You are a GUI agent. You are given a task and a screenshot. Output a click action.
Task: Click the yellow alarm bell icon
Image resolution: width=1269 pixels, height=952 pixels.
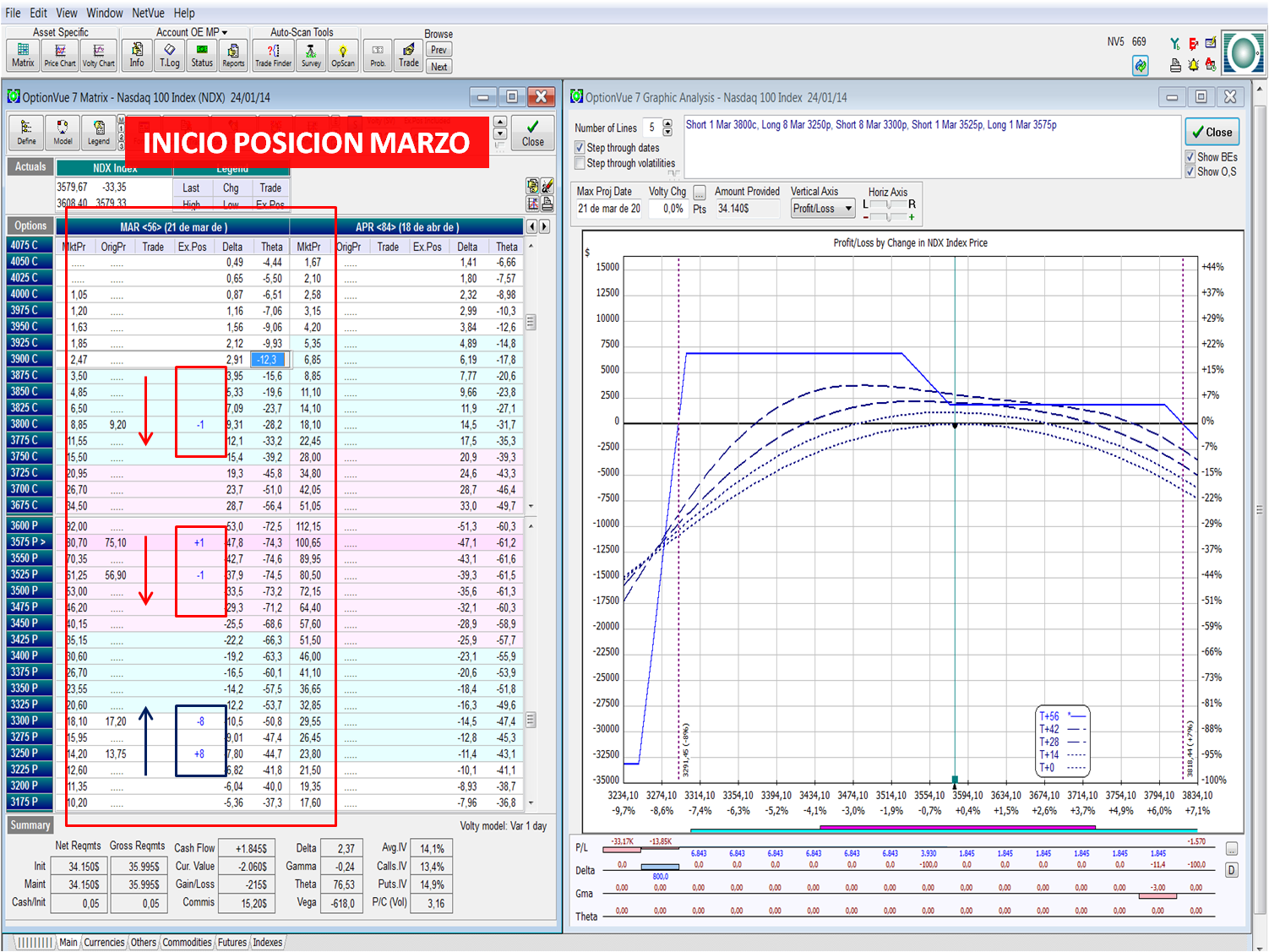[x=1193, y=65]
